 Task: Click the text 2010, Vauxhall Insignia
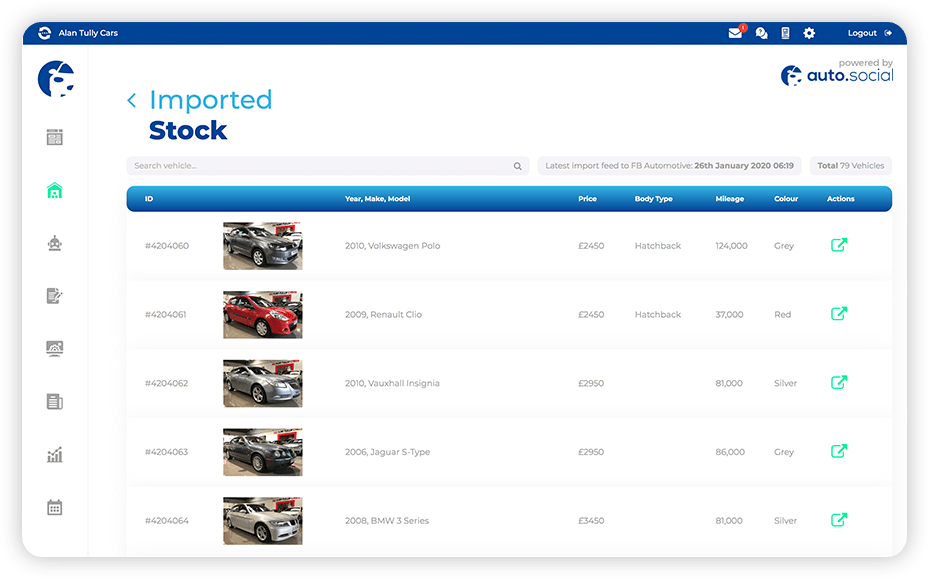coord(392,383)
